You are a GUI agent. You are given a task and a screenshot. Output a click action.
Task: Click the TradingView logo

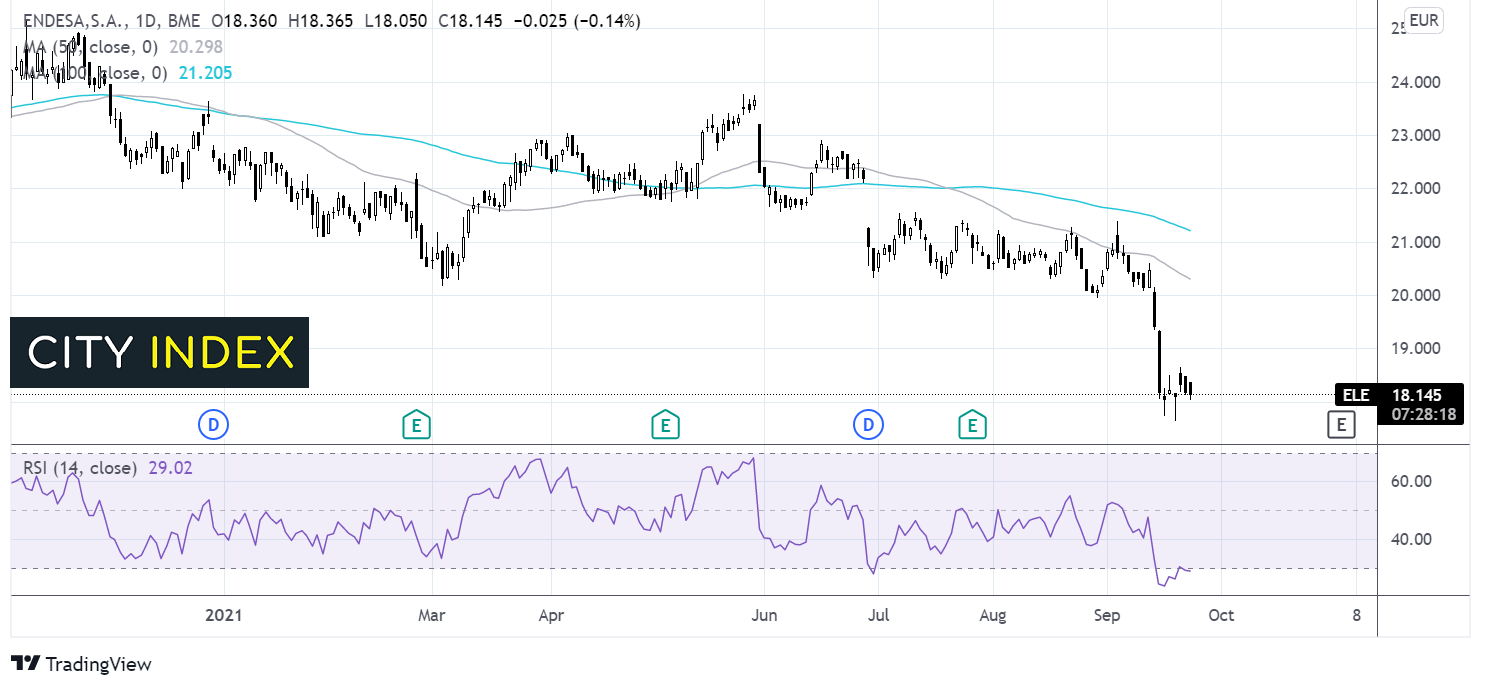pyautogui.click(x=81, y=664)
